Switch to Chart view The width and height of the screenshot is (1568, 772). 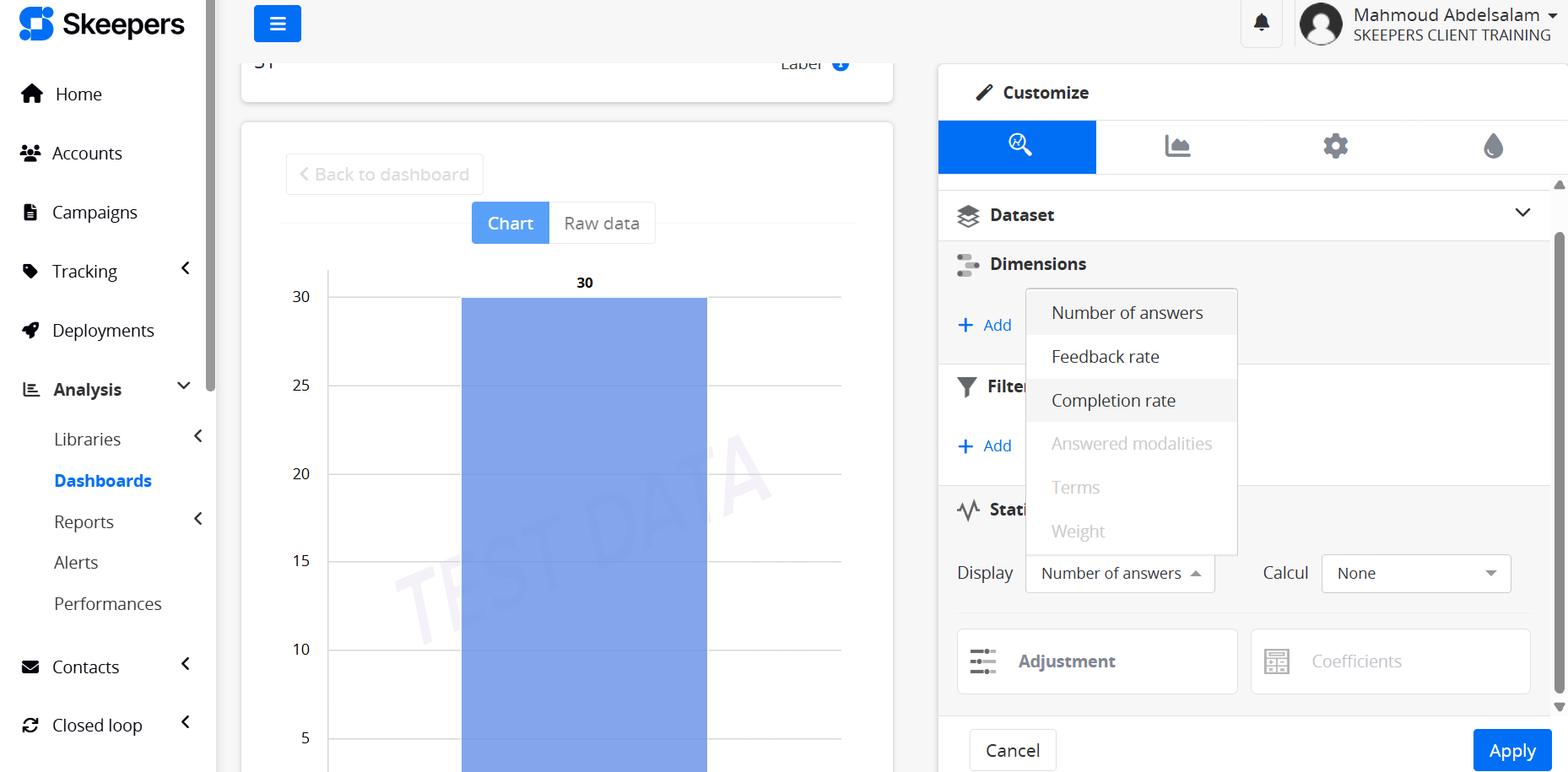[x=510, y=223]
